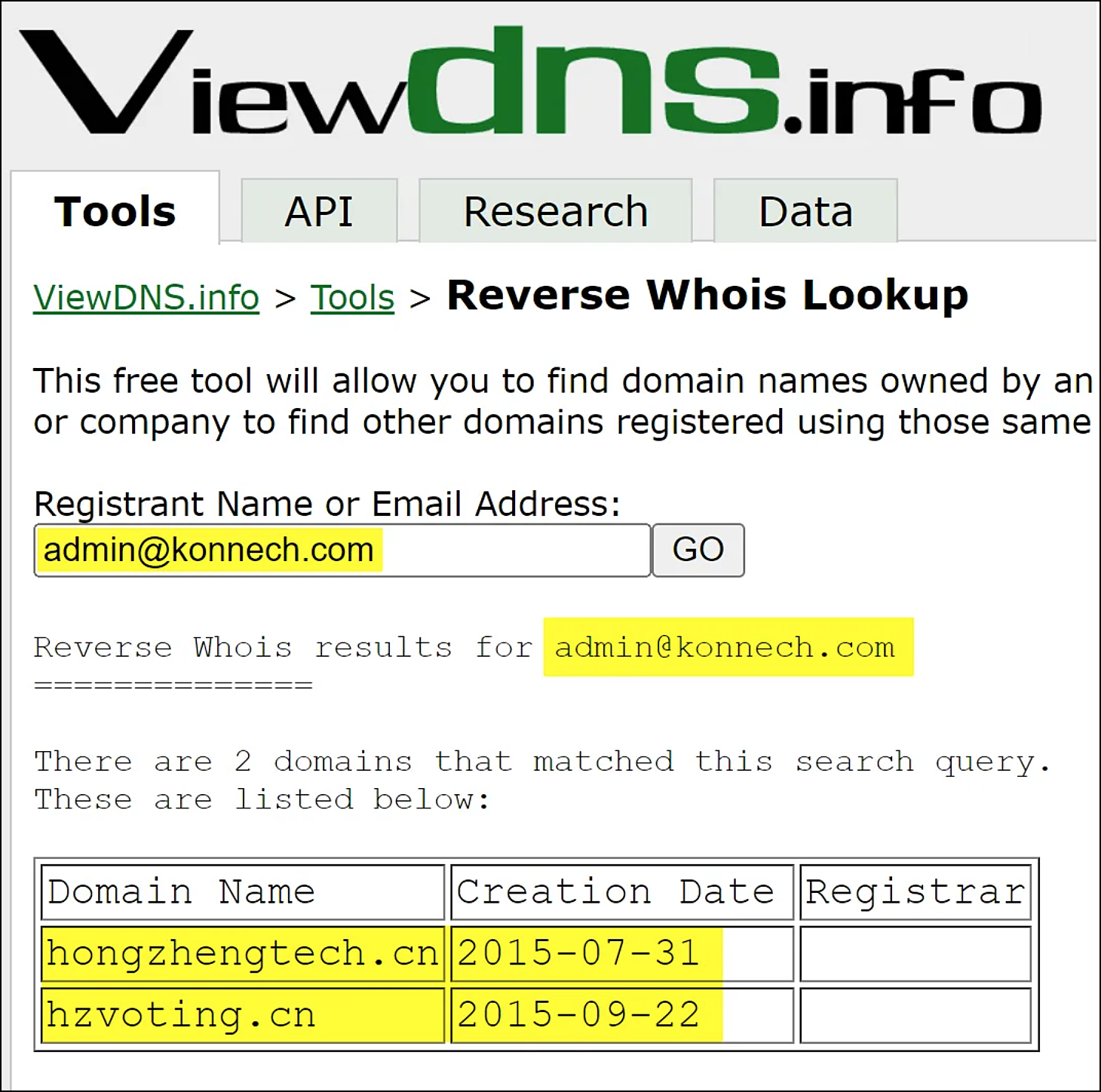Click the Registrant Name or Email input field

click(342, 551)
